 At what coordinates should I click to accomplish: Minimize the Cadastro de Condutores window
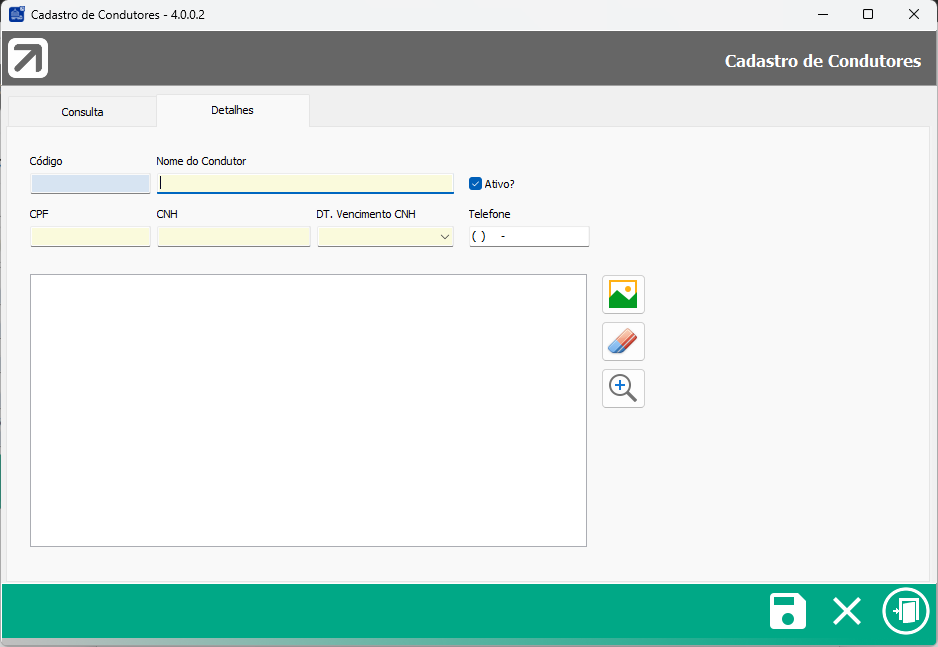point(822,15)
